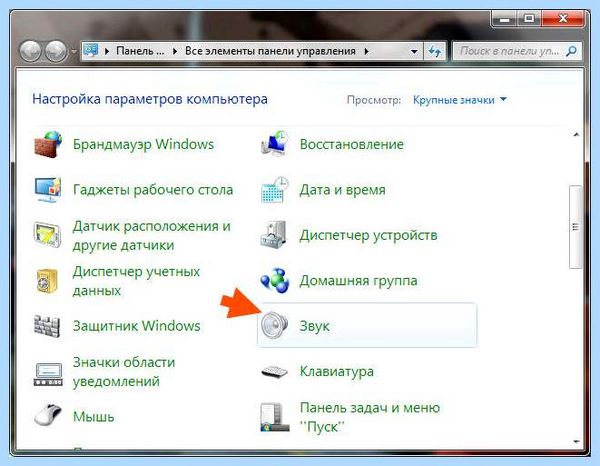The image size is (600, 466).
Task: Open Значки области уведомлений link
Action: pos(124,371)
